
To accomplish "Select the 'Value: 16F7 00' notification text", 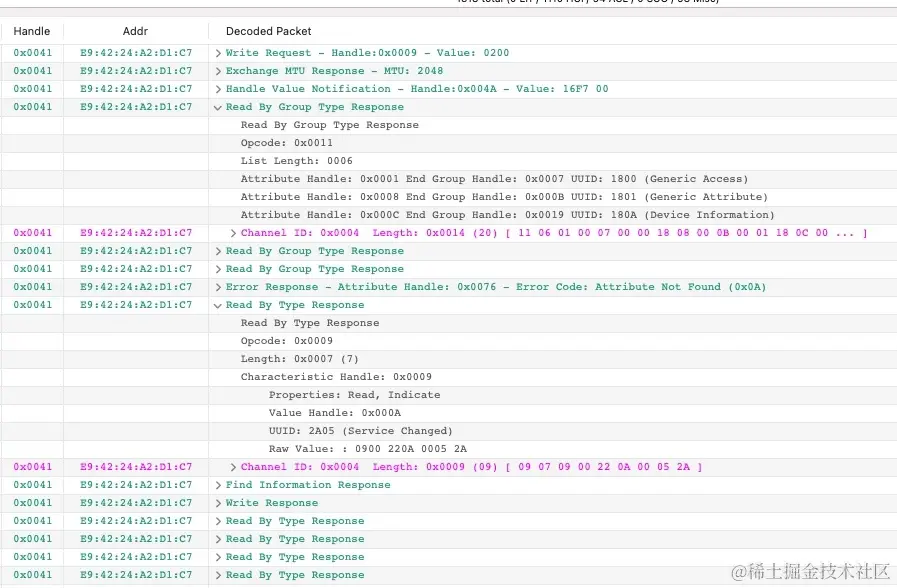I will pyautogui.click(x=562, y=89).
